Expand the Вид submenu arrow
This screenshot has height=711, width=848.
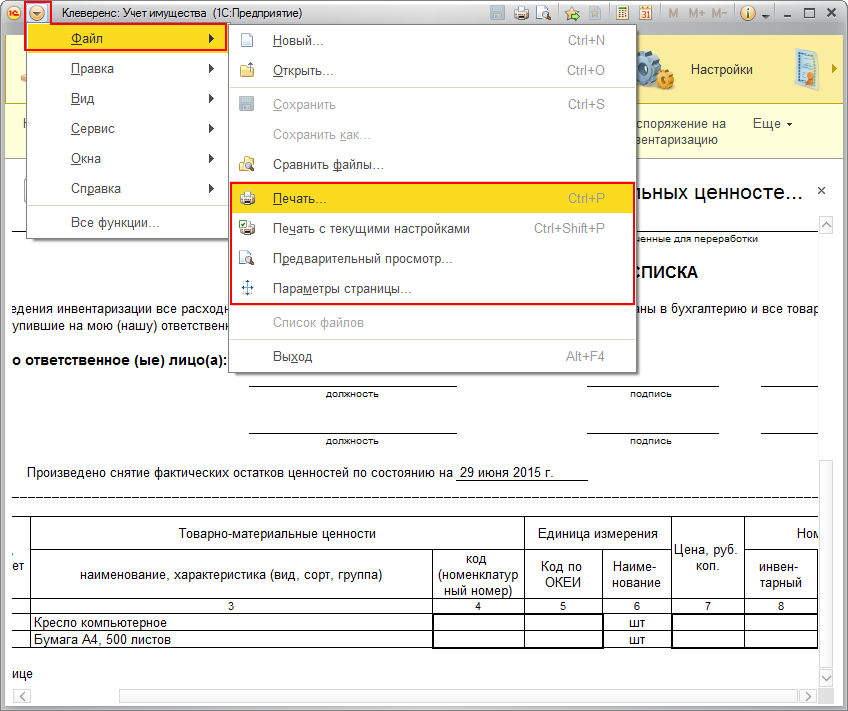[211, 98]
